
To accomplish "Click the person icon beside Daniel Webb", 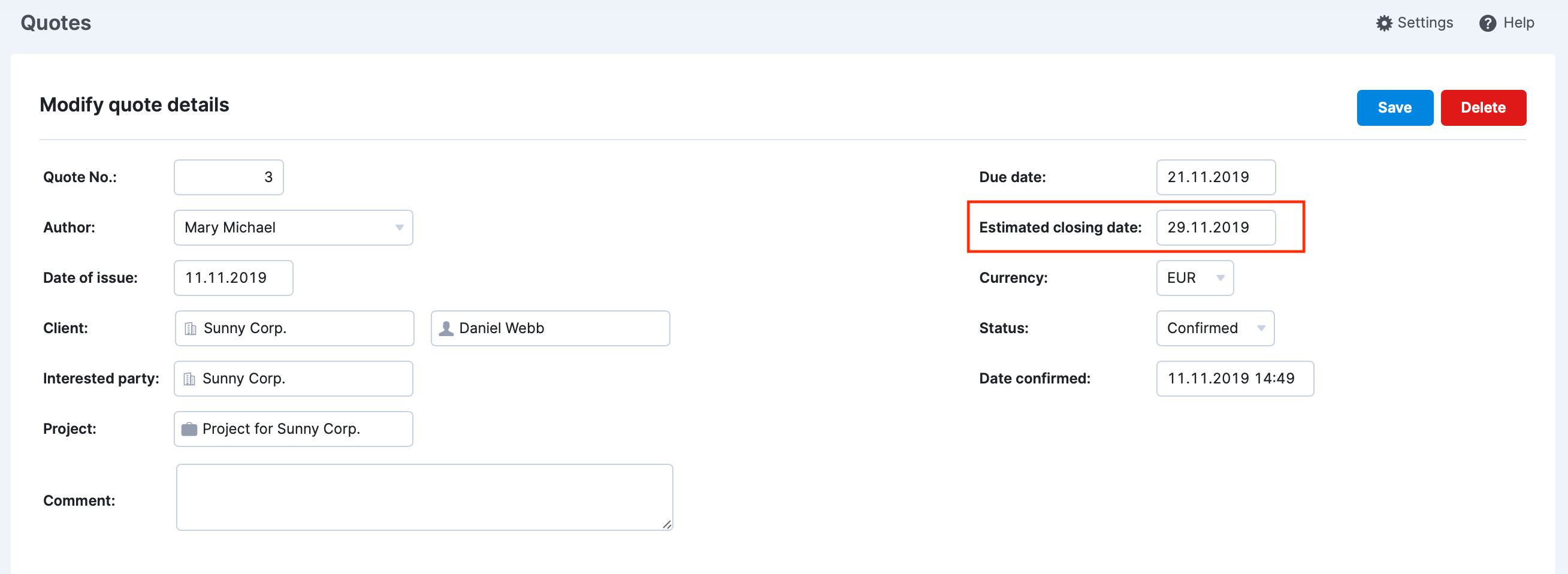I will 446,329.
